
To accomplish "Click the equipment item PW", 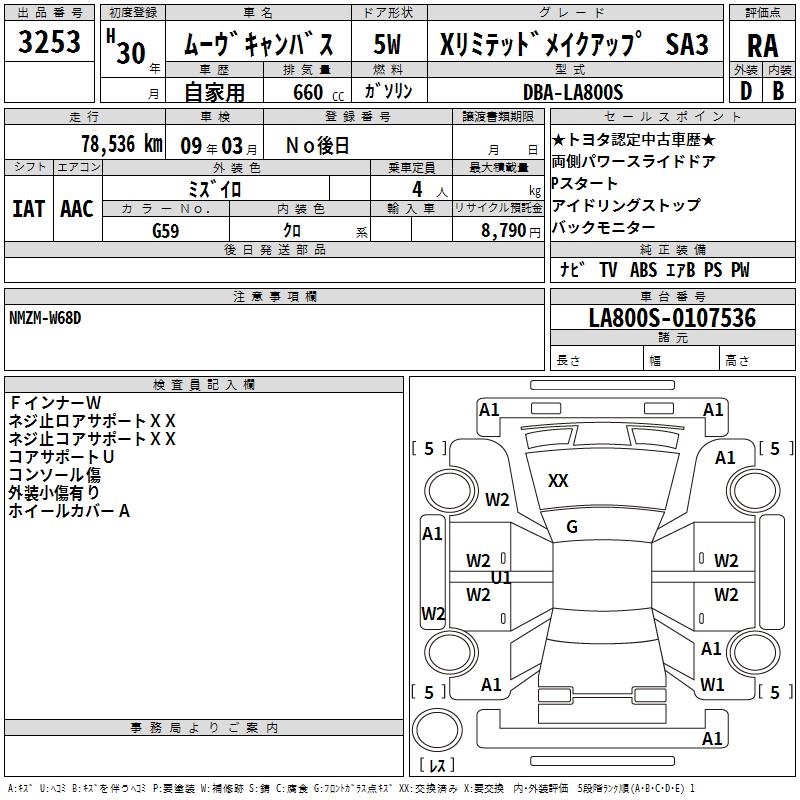I will [x=740, y=269].
